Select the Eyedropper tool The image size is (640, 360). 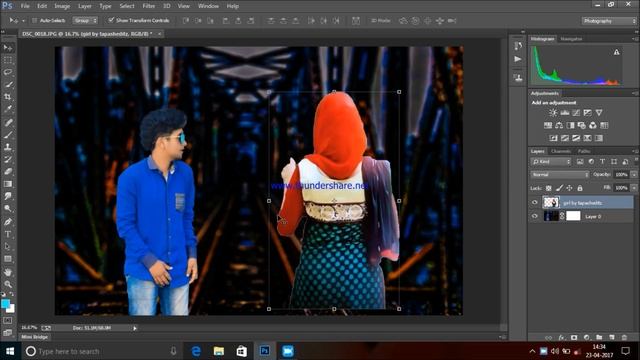click(x=8, y=109)
